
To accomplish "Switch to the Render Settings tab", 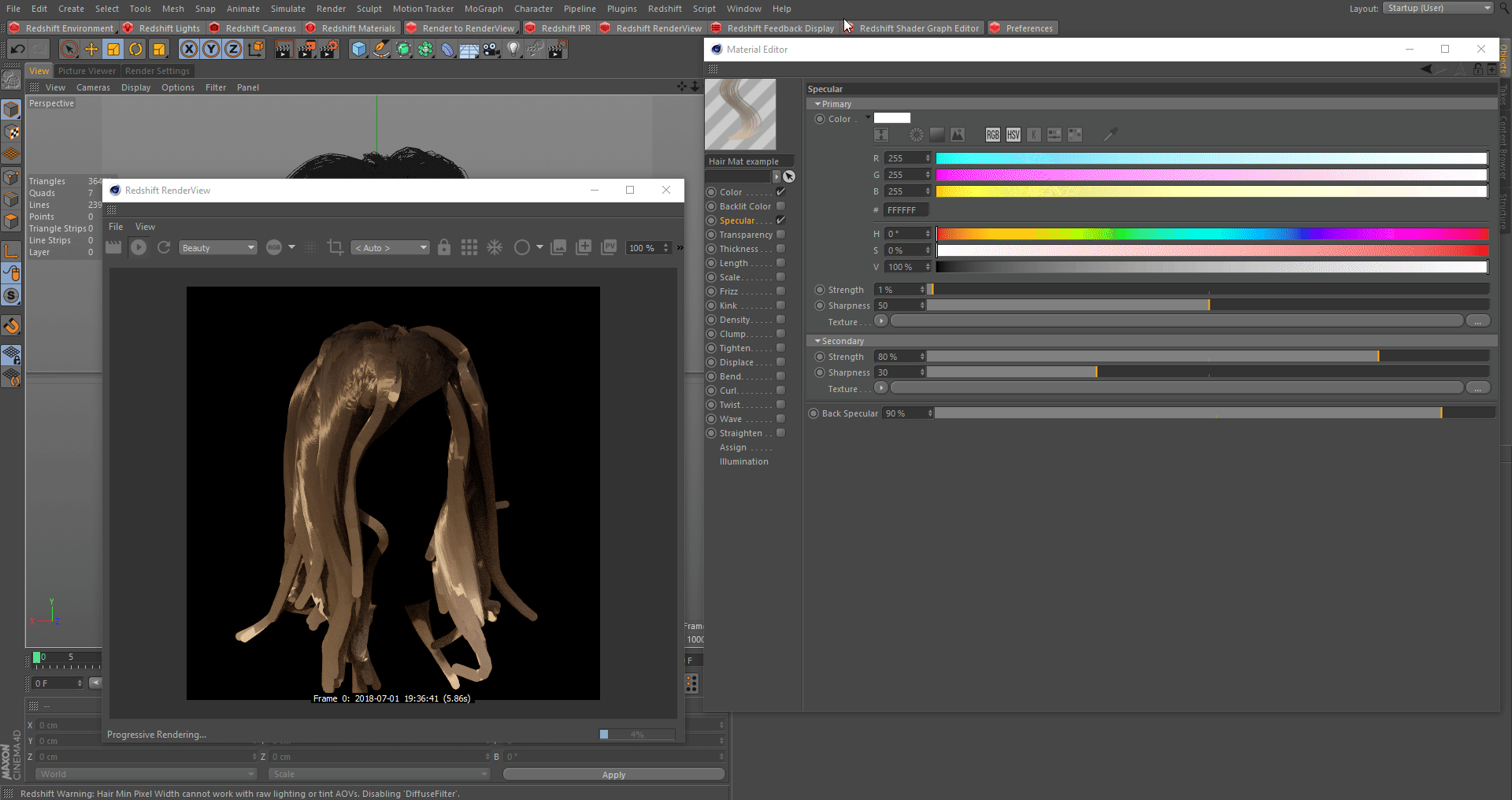I will [157, 71].
